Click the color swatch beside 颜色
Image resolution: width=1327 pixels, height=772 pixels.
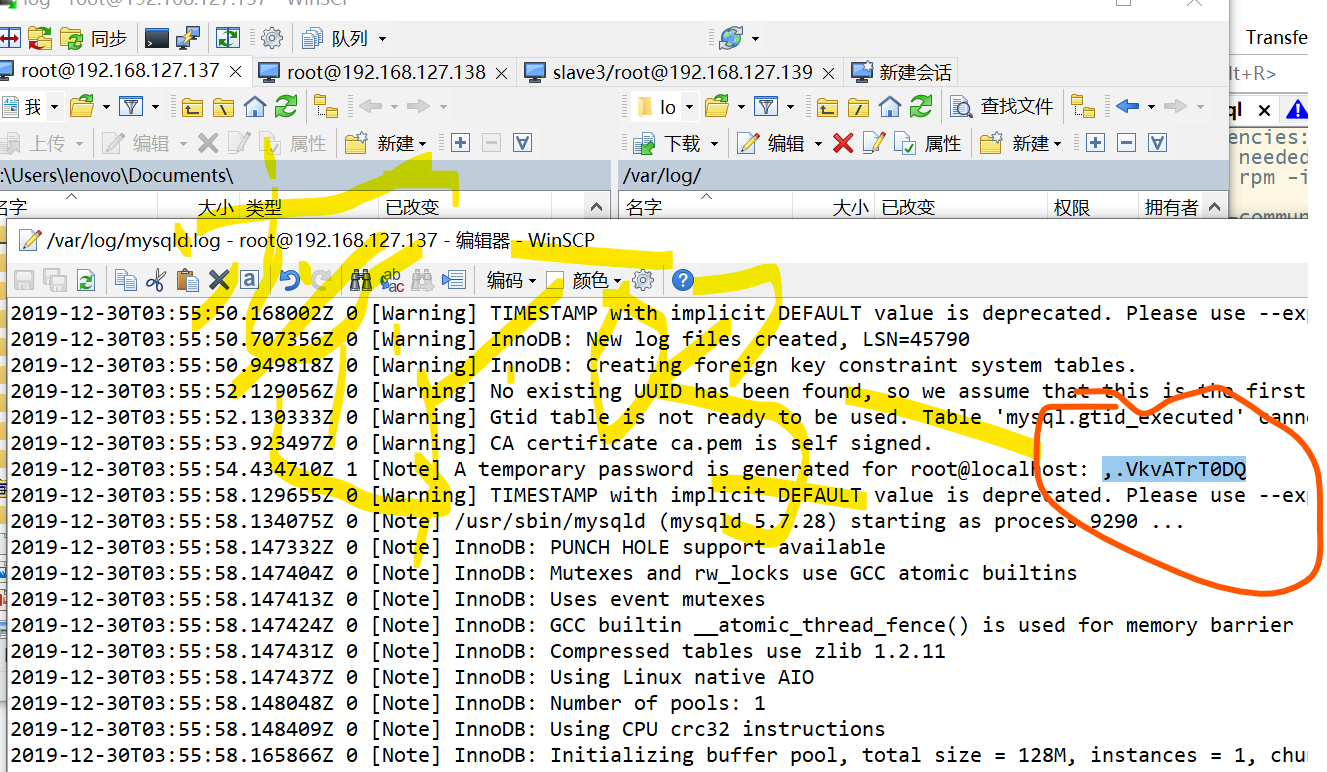click(555, 280)
